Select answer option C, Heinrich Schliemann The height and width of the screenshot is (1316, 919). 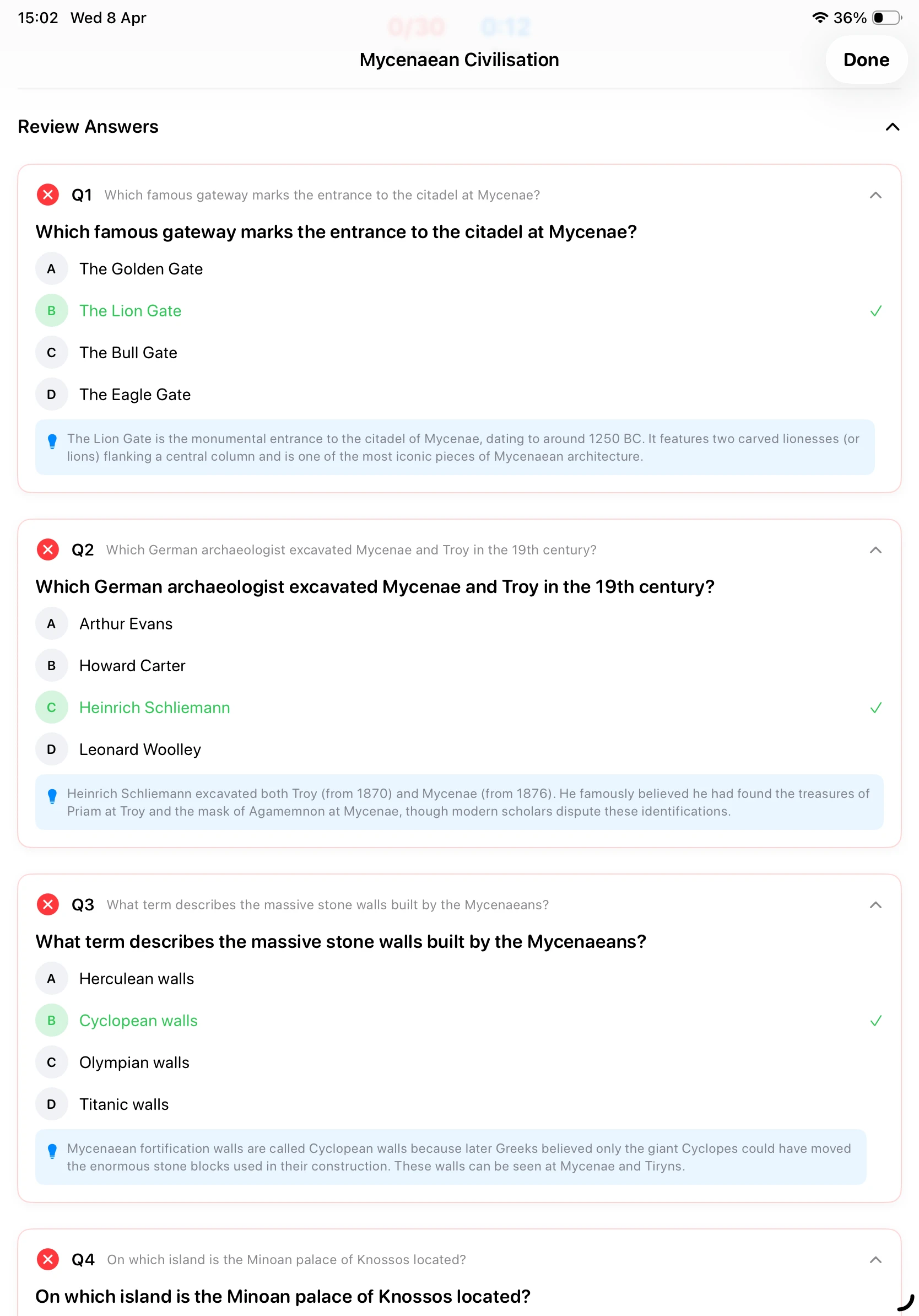(155, 707)
